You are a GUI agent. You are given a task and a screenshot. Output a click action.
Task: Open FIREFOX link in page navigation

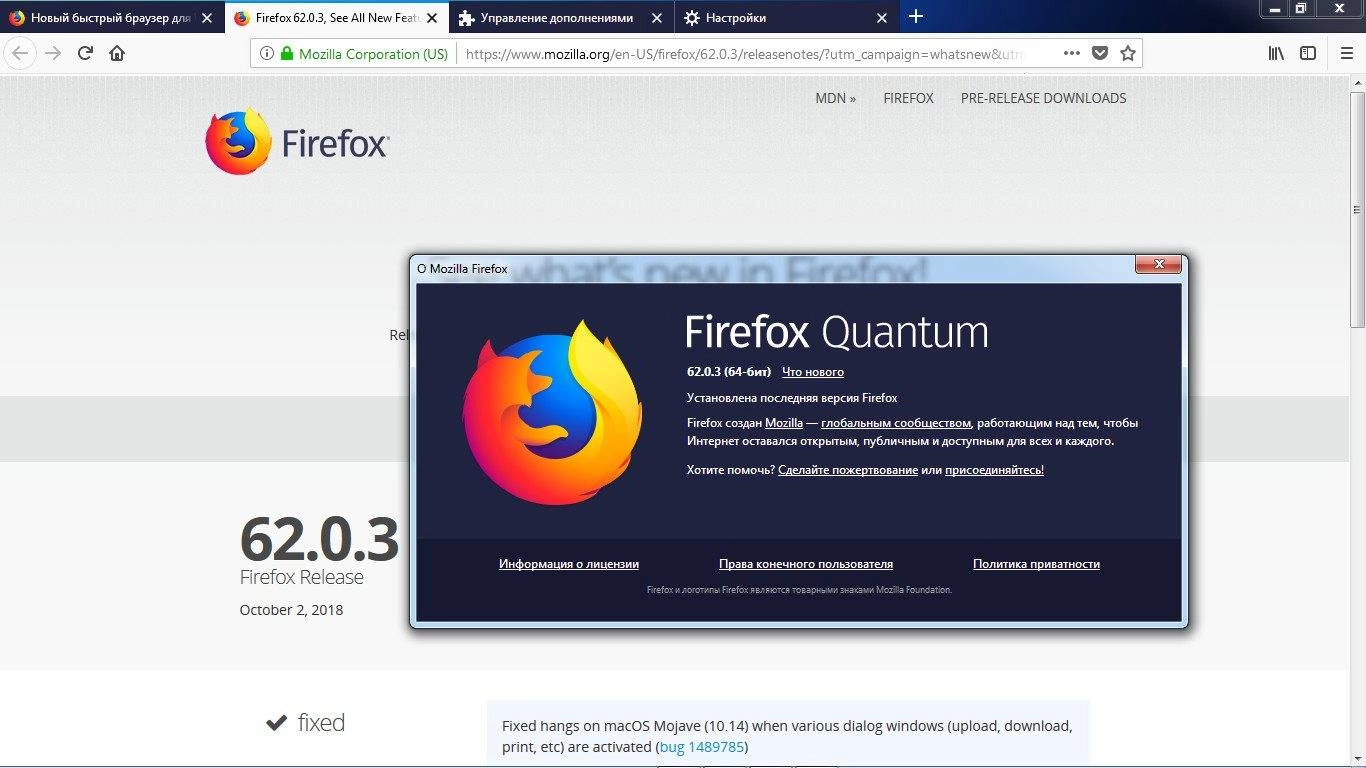pyautogui.click(x=908, y=98)
